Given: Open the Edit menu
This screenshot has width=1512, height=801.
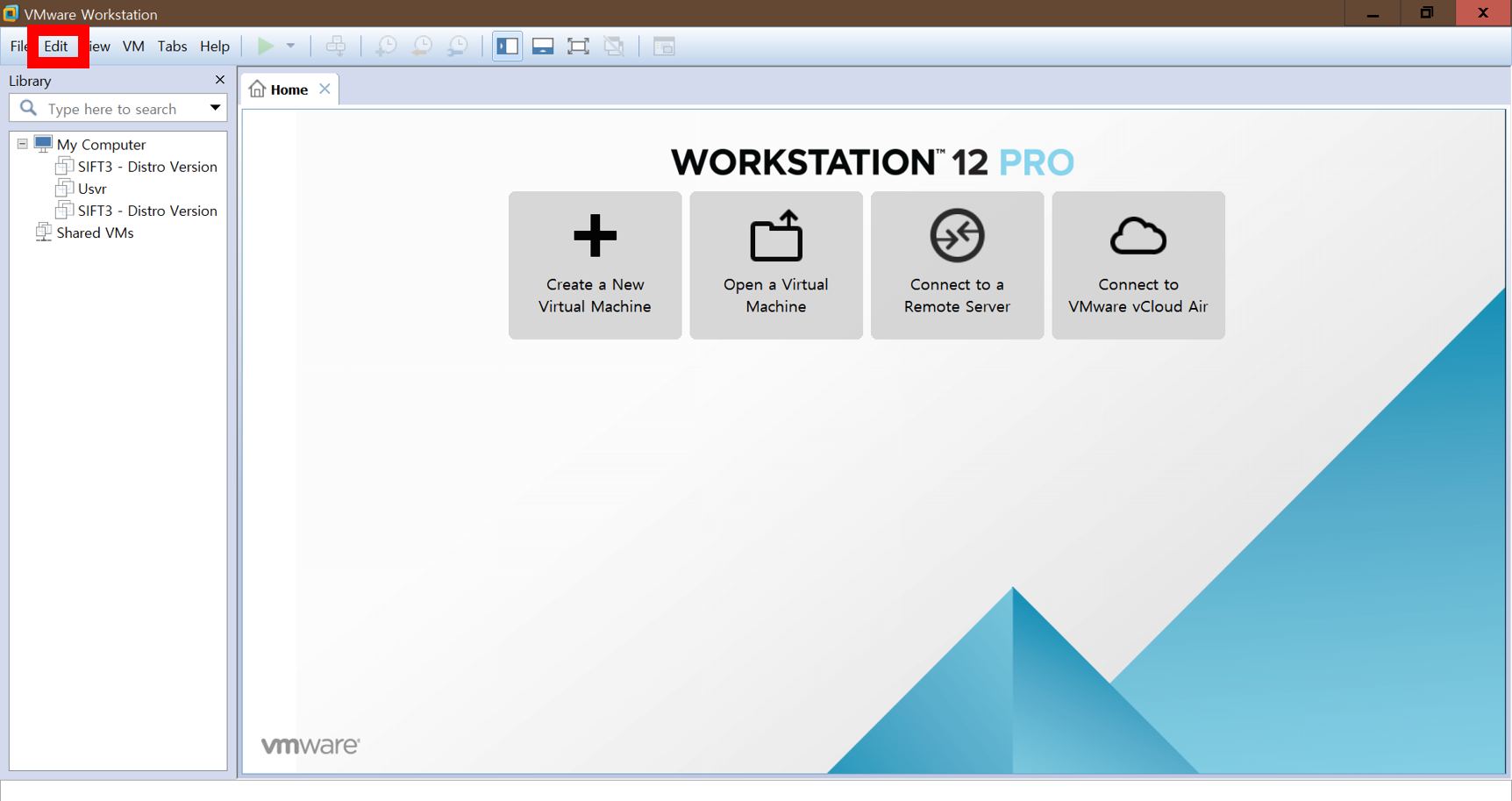Looking at the screenshot, I should click(x=56, y=46).
